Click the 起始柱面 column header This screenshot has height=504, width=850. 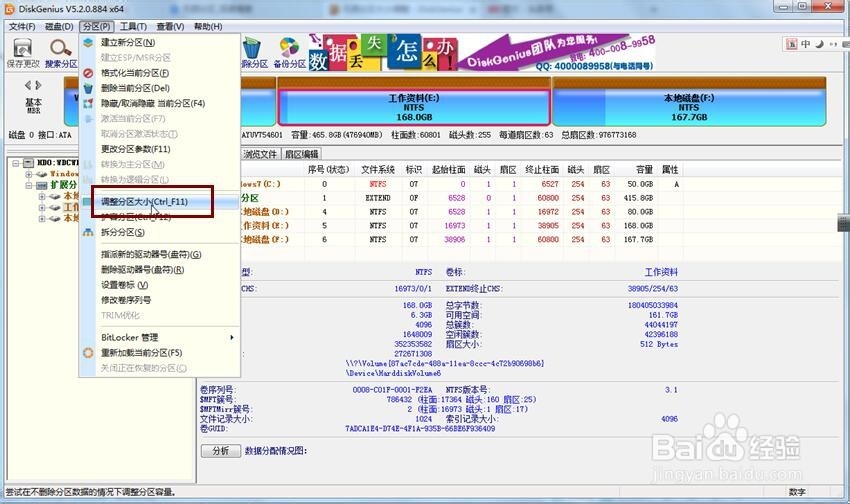448,170
